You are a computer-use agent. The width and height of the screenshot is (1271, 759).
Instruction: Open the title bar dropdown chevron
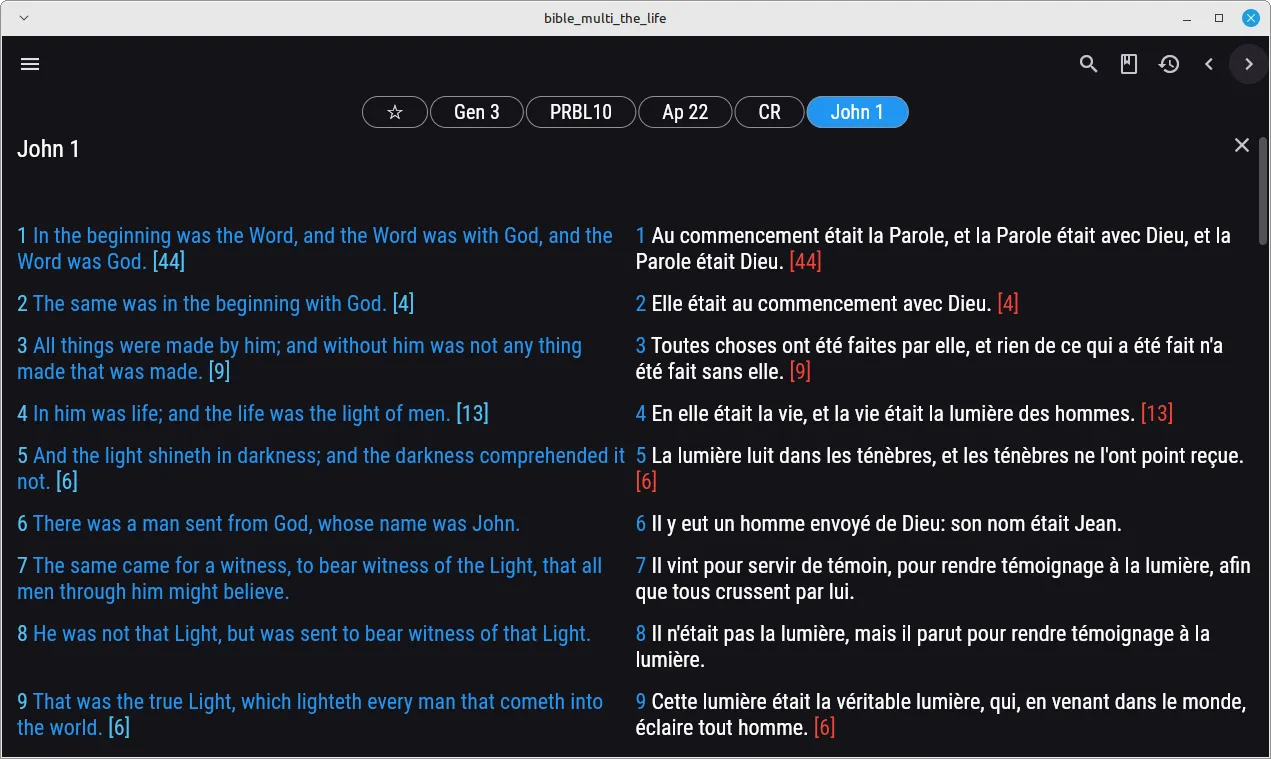24,18
